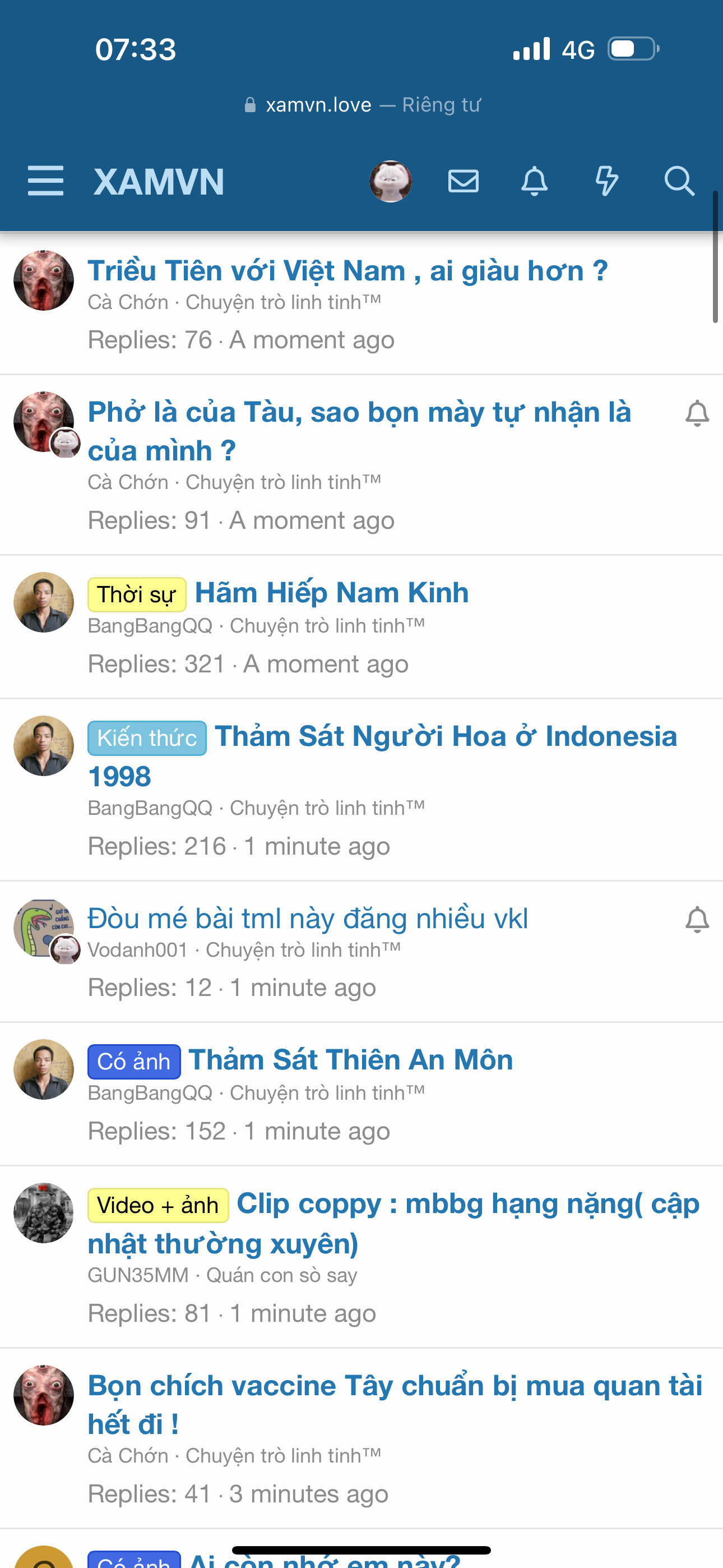The image size is (723, 1568).
Task: Click the XAMVN site logo
Action: tap(159, 181)
